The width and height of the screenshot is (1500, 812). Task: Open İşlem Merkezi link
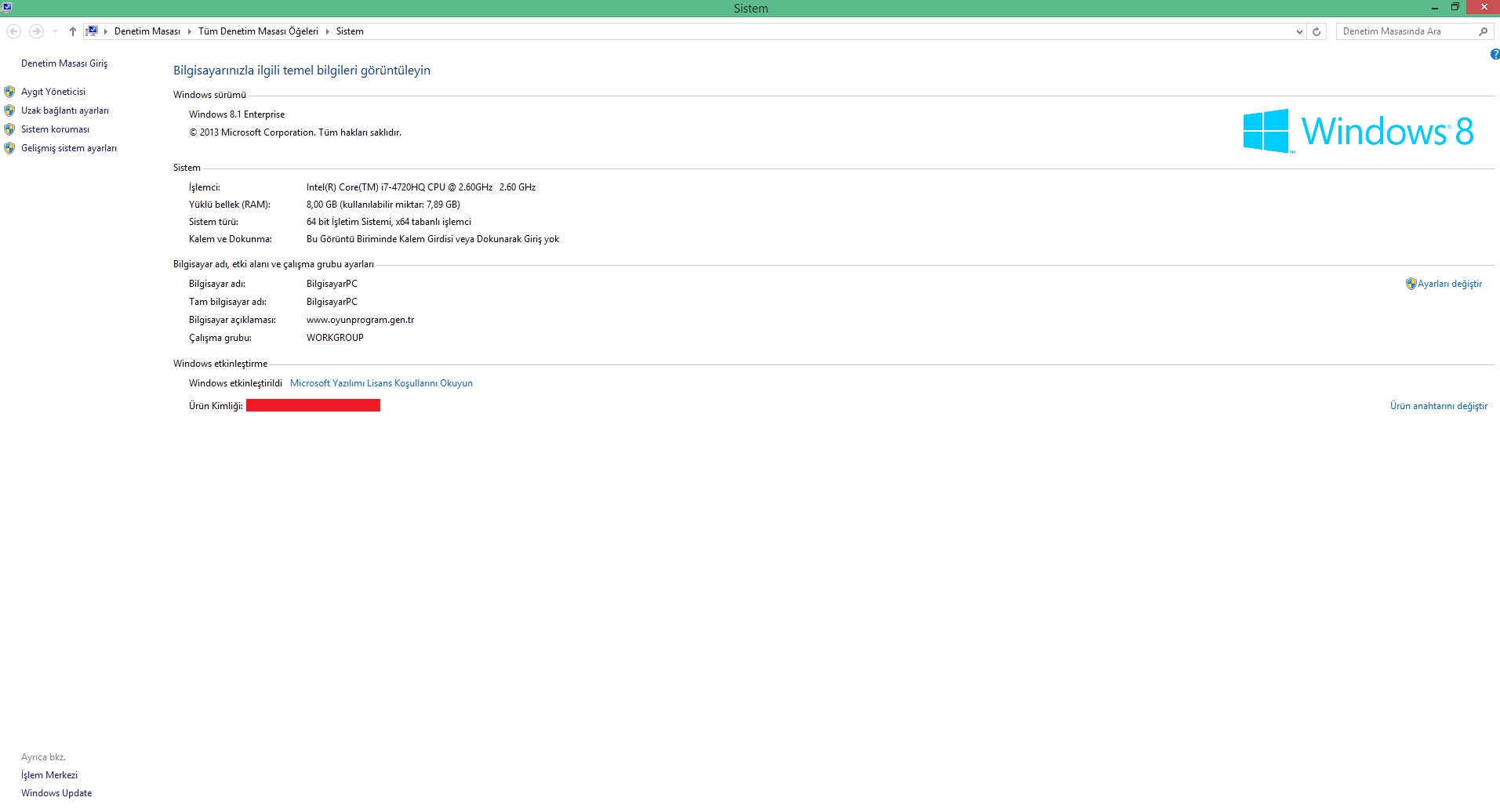[x=49, y=775]
